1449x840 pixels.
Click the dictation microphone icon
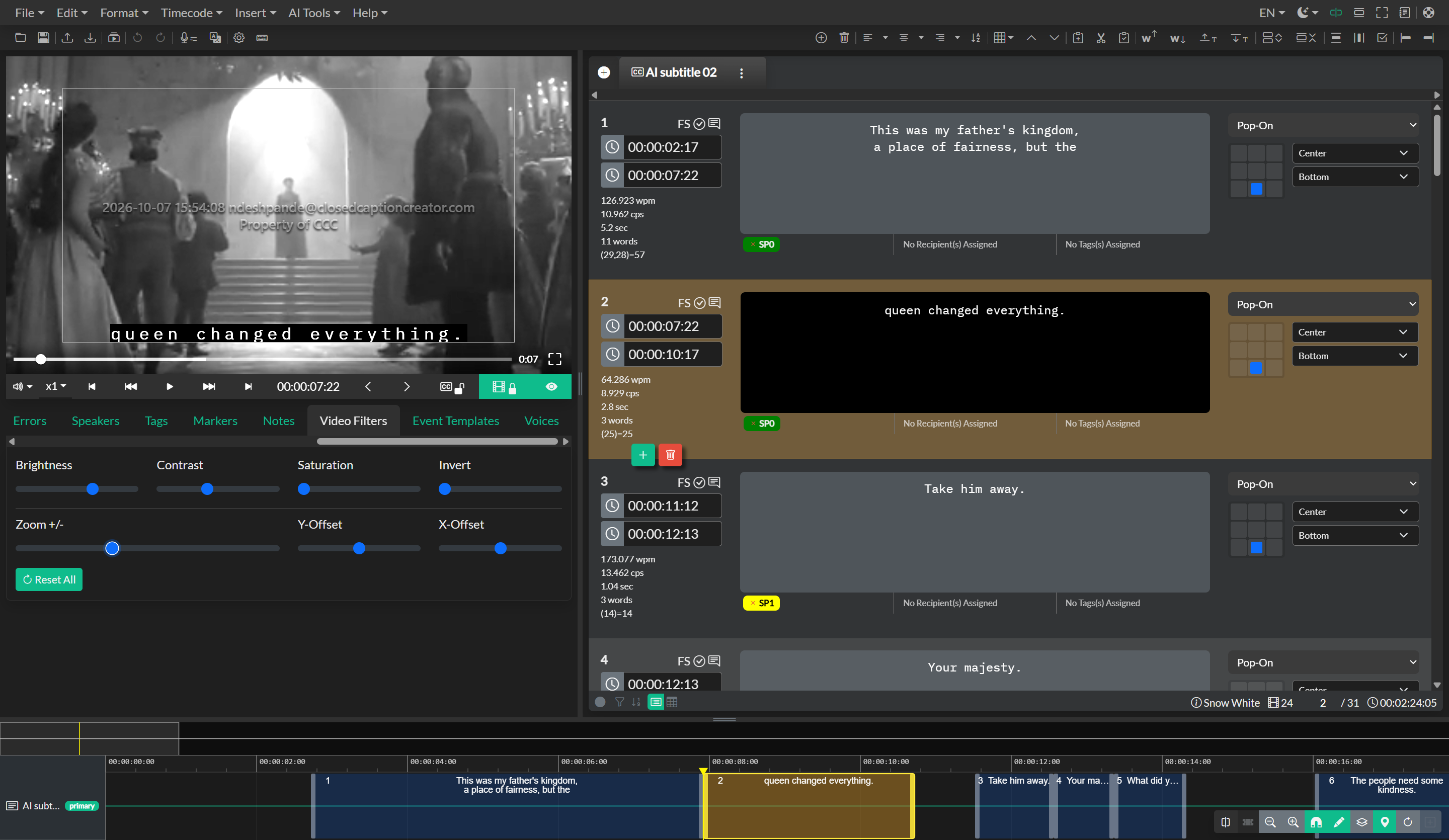[188, 38]
